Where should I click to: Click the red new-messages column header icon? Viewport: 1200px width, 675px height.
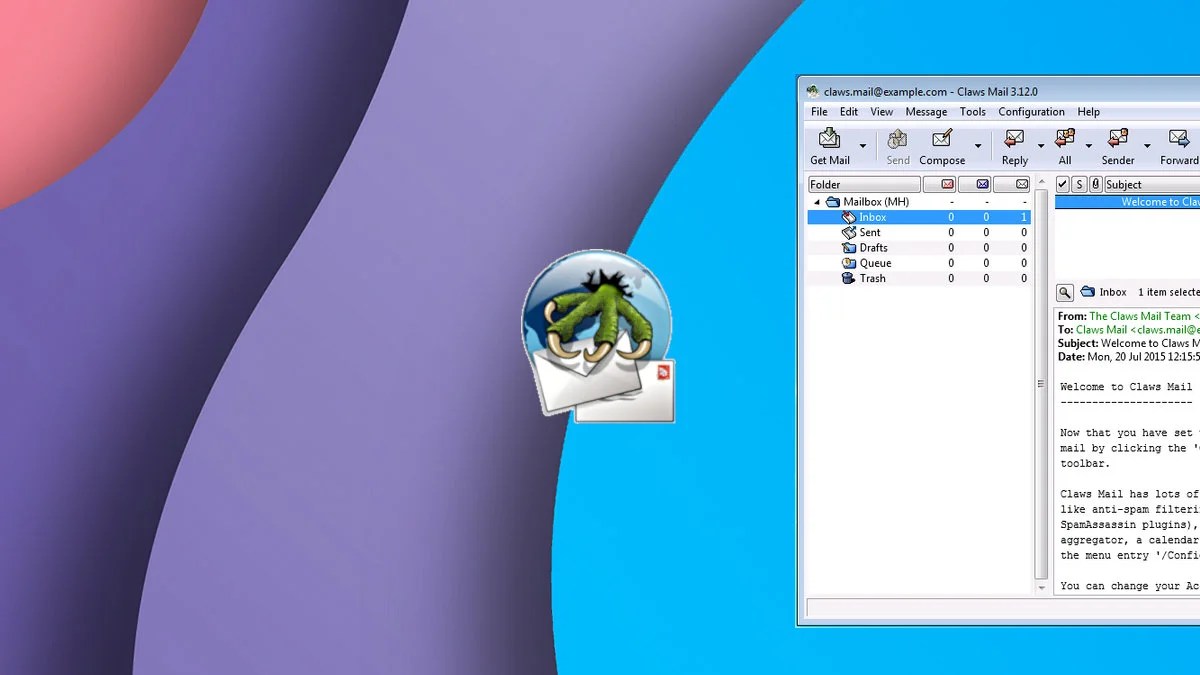(946, 184)
